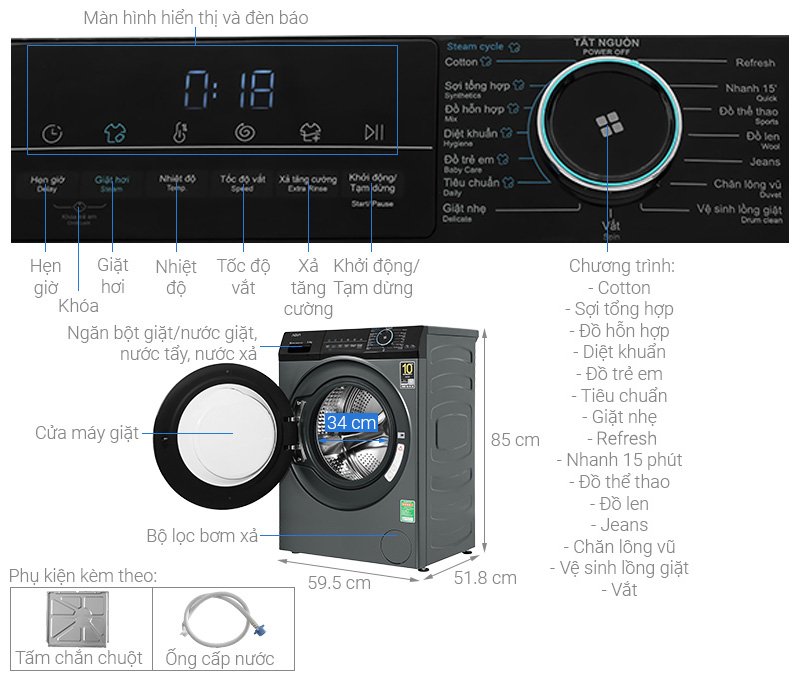Choose the Diệt khuẩn hygiene program

coord(471,133)
